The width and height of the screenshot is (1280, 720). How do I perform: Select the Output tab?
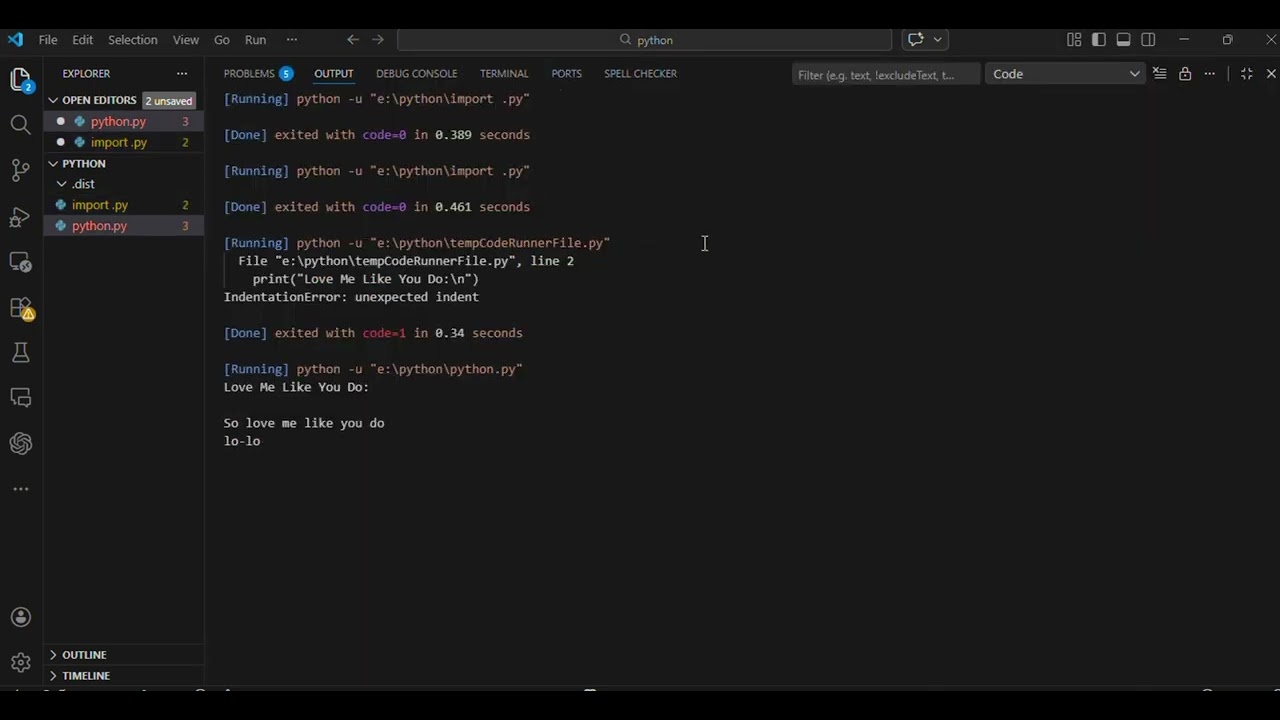coord(334,74)
